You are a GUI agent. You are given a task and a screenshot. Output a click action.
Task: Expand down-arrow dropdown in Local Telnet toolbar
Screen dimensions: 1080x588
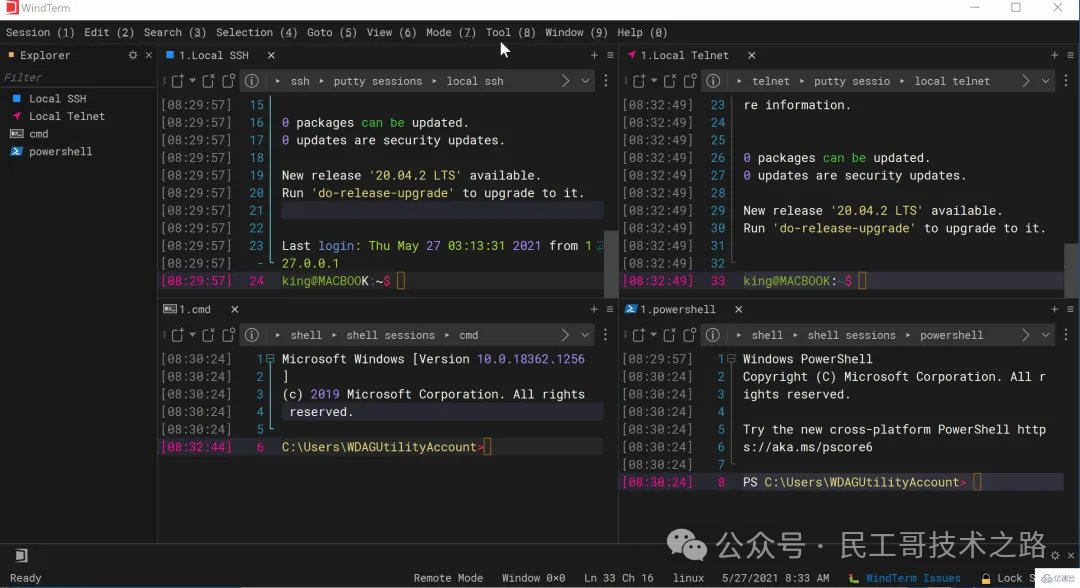[1046, 81]
